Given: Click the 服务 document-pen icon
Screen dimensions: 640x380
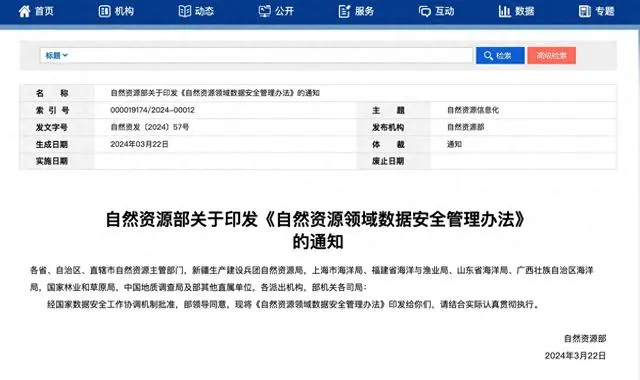Looking at the screenshot, I should pos(344,11).
